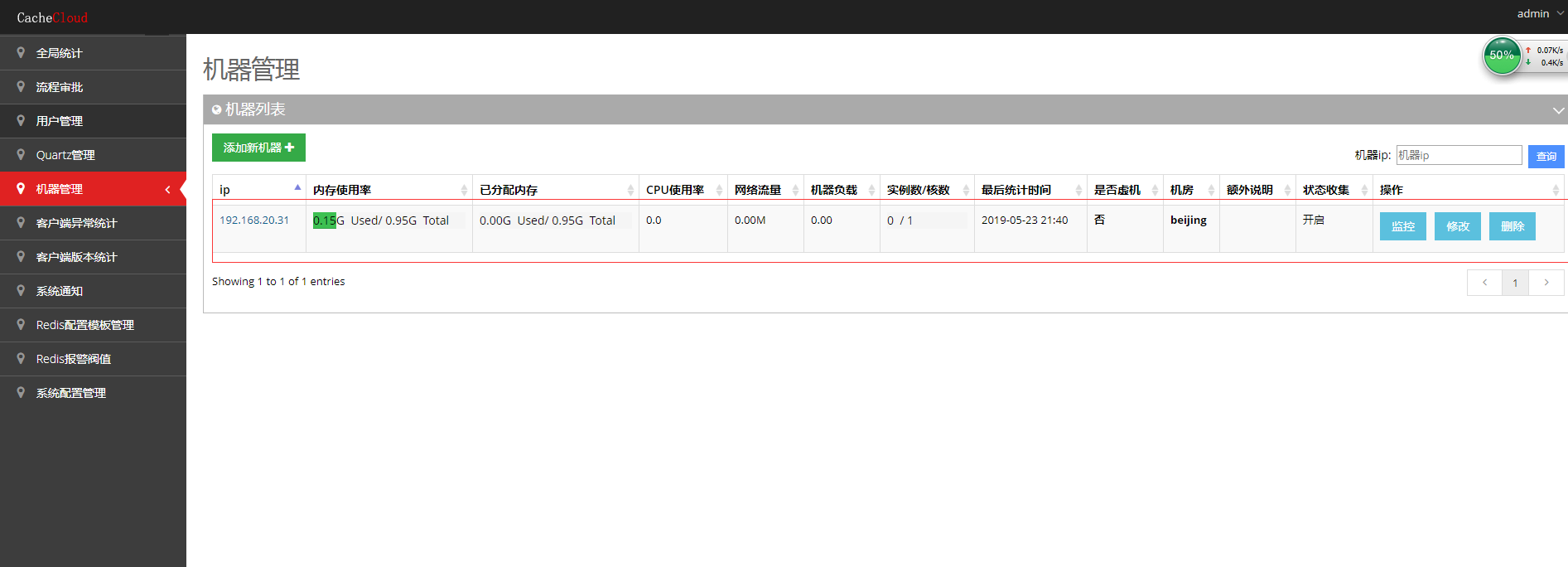Go to next table page
Screen dimensions: 1568x567
[x=1546, y=283]
